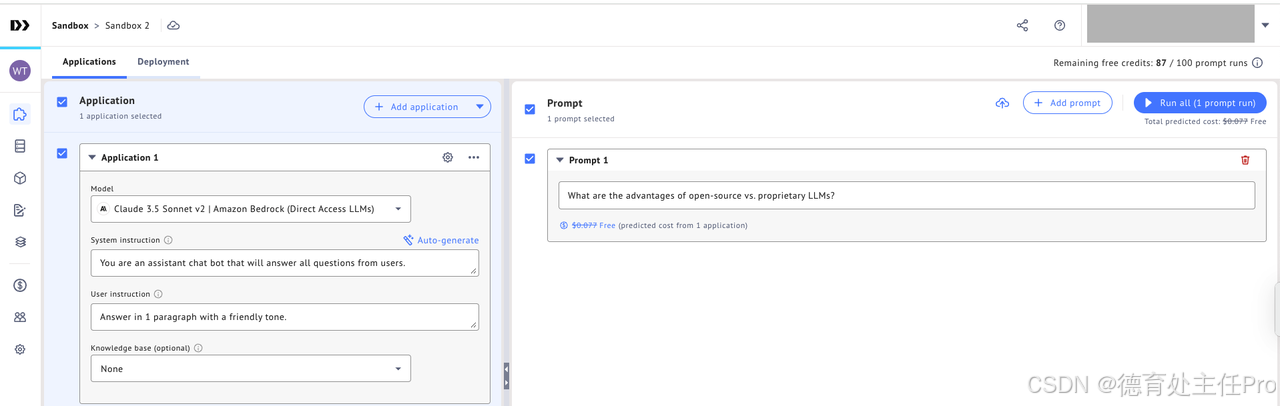This screenshot has width=1280, height=406.
Task: Collapse the Application 1 section triangle
Action: pos(92,157)
